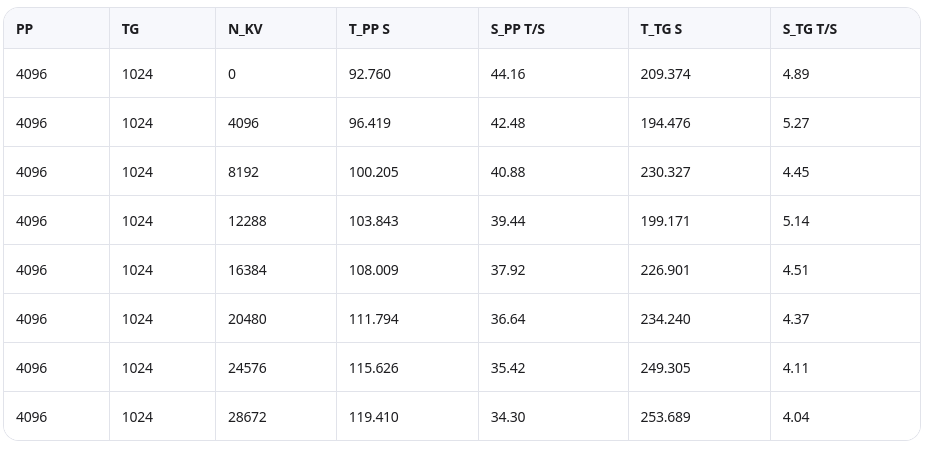Click the TG column header
932x451 pixels.
coord(131,29)
